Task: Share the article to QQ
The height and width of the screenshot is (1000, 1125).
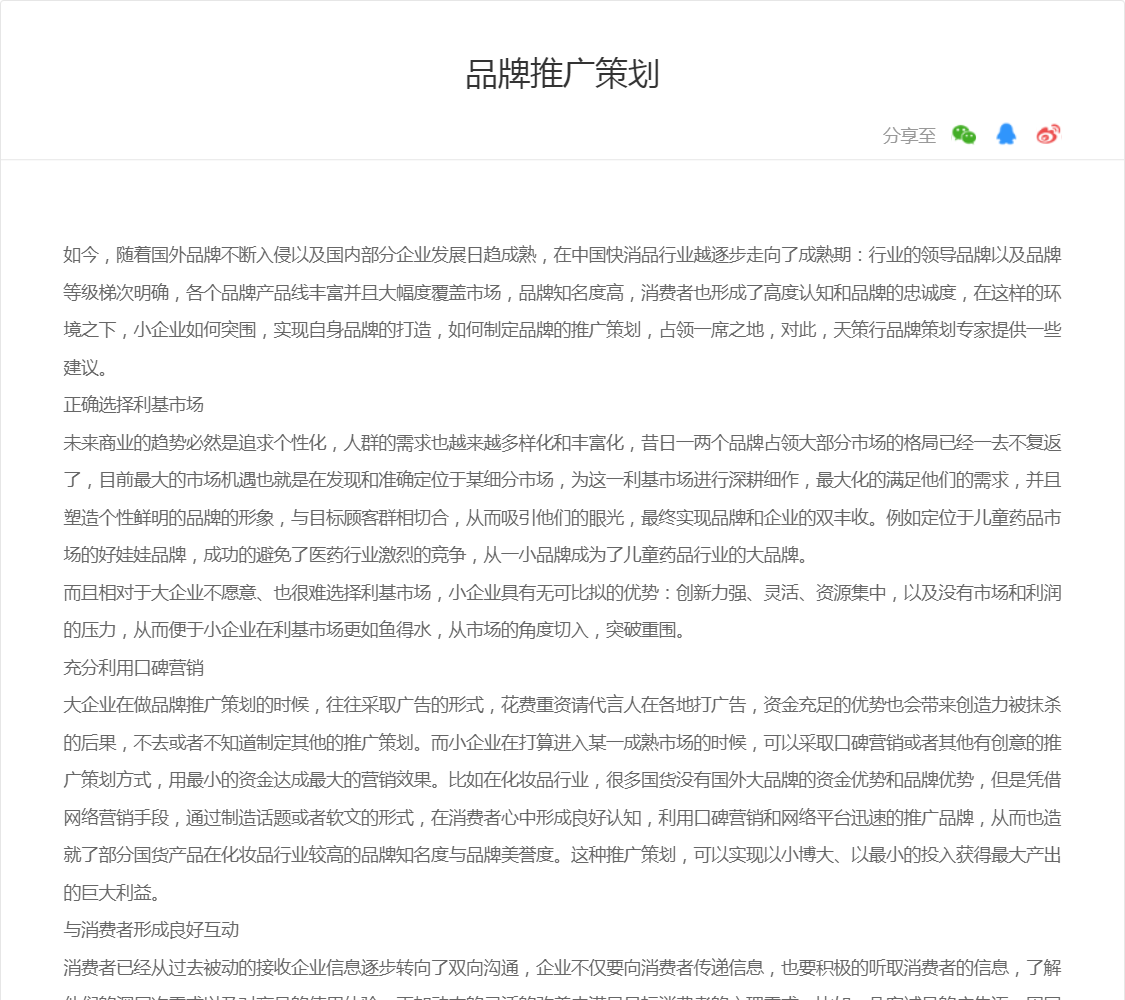Action: (x=1006, y=134)
